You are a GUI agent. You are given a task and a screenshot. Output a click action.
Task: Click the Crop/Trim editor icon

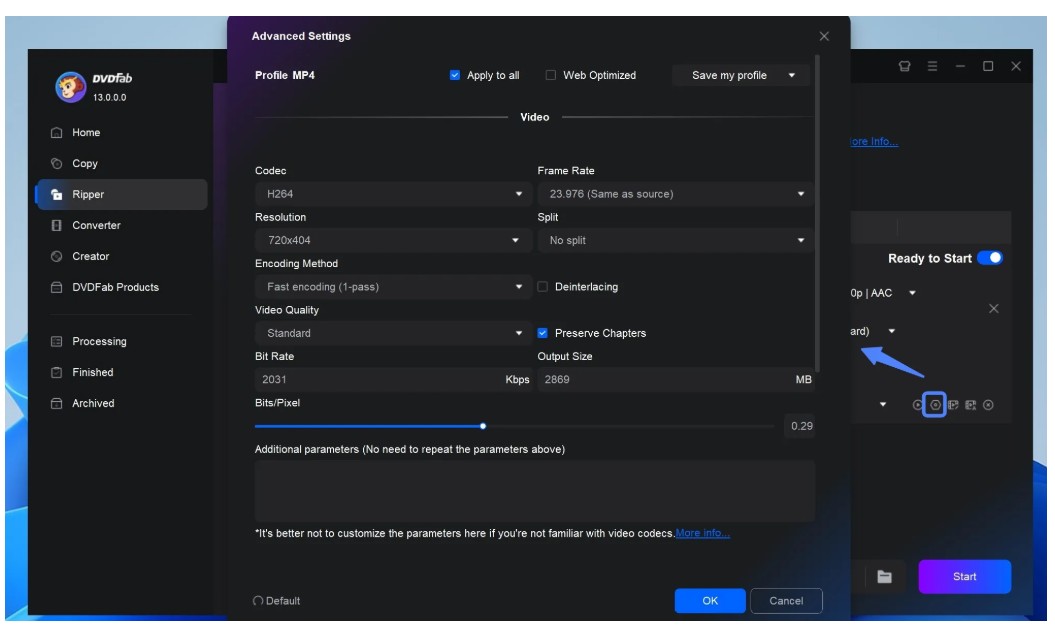[970, 404]
